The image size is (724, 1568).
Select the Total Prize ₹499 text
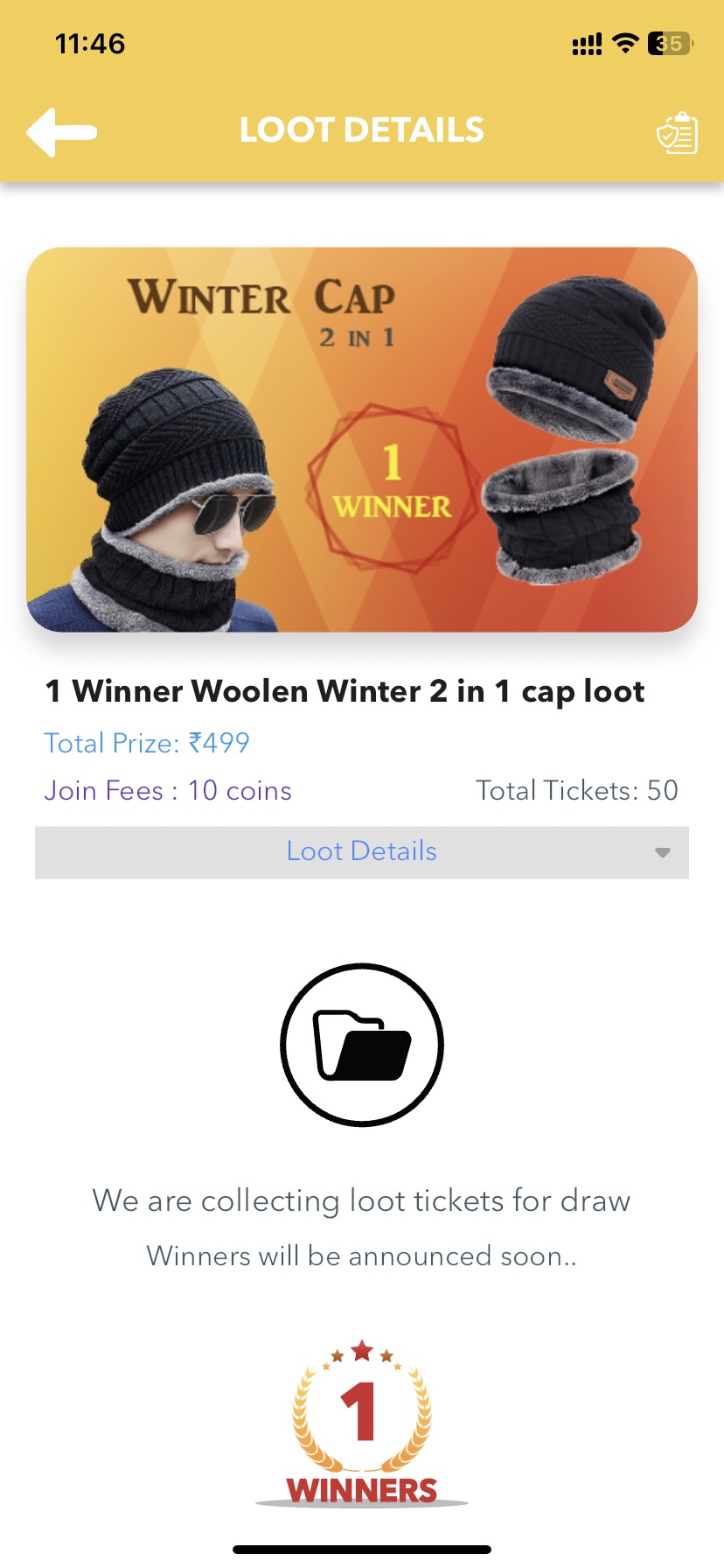(147, 743)
